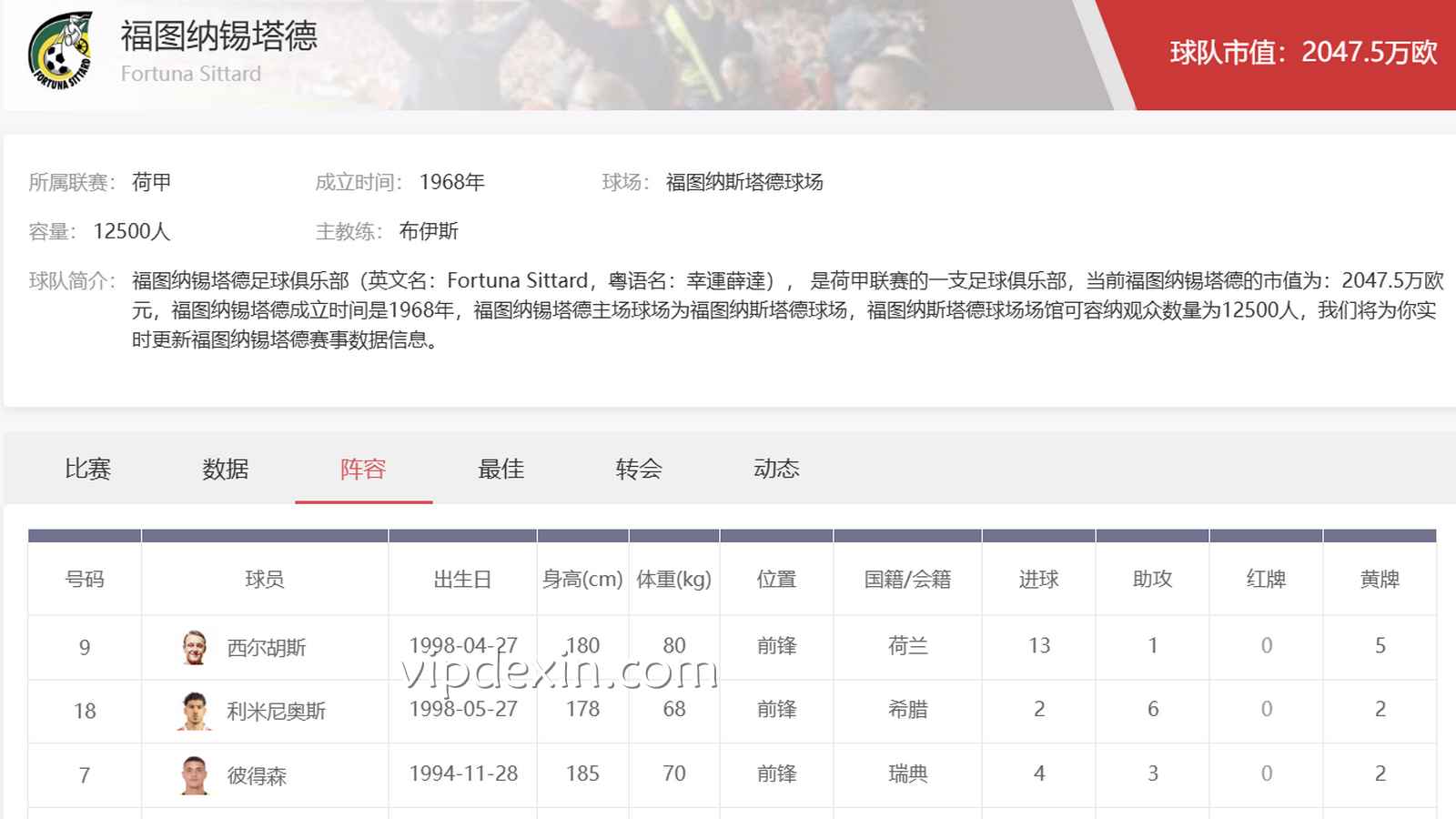The width and height of the screenshot is (1456, 819).
Task: Click the 球员 column header
Action: coord(265,579)
